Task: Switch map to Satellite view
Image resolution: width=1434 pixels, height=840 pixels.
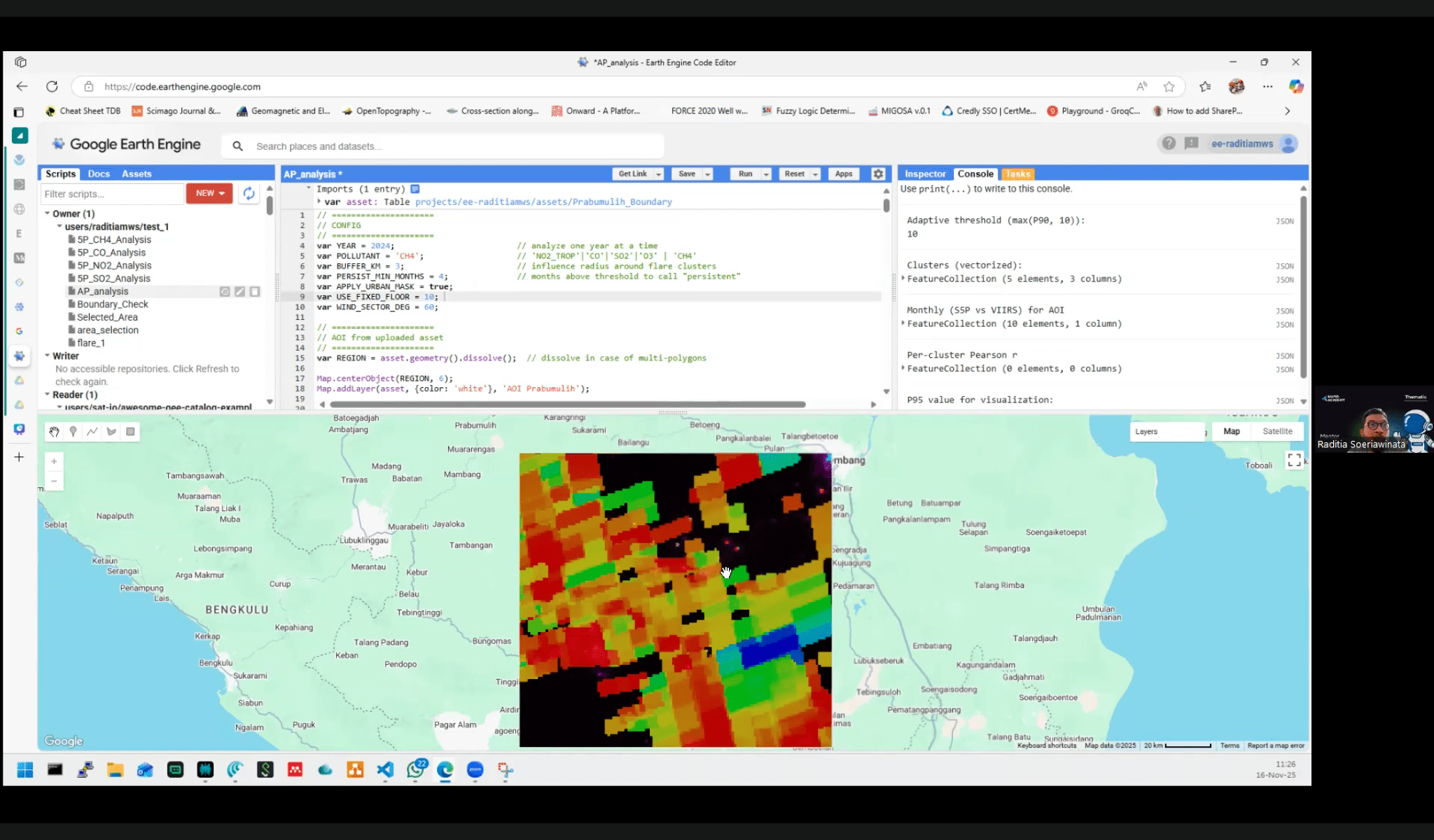Action: [1277, 431]
